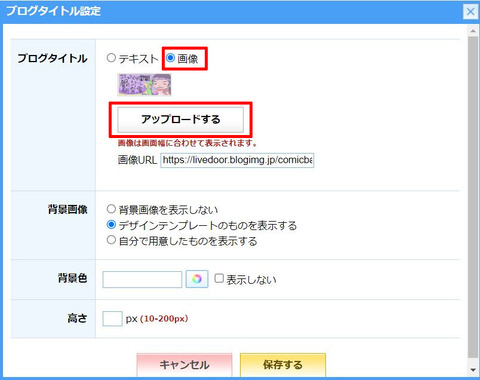The height and width of the screenshot is (380, 480).
Task: Click the ブログタイトル row label
Action: point(53,59)
